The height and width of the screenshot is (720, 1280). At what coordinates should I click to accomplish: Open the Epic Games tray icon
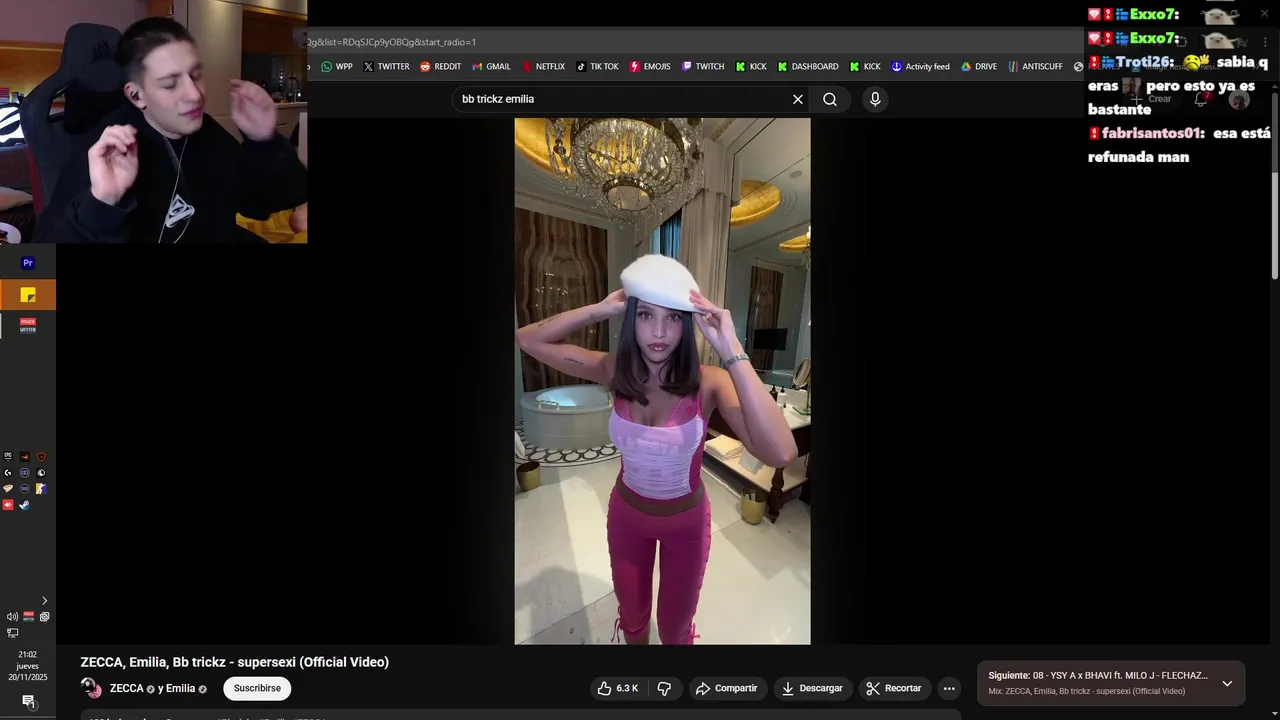tap(8, 457)
